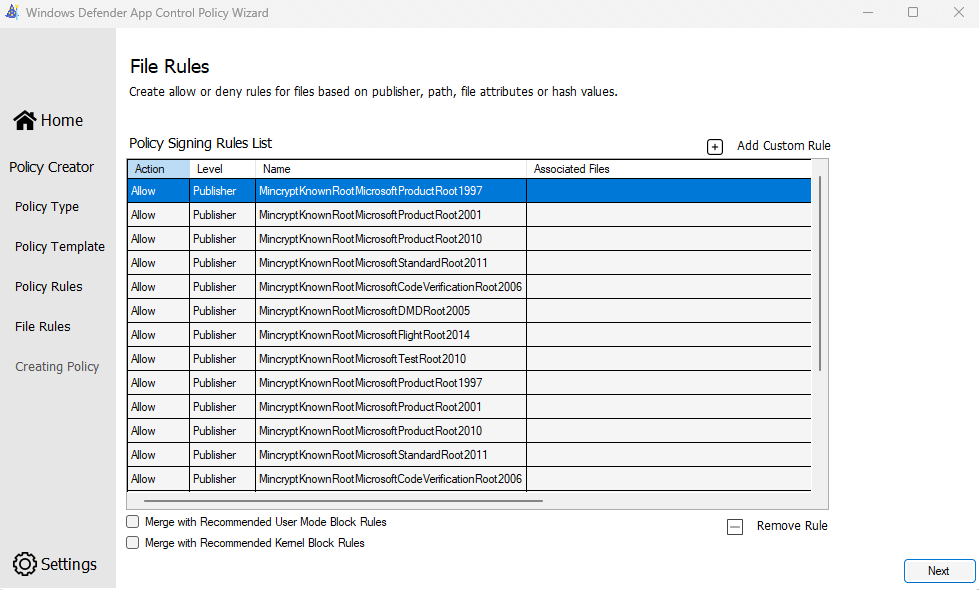Open Settings from the sidebar label
This screenshot has height=590, width=979.
coord(69,564)
